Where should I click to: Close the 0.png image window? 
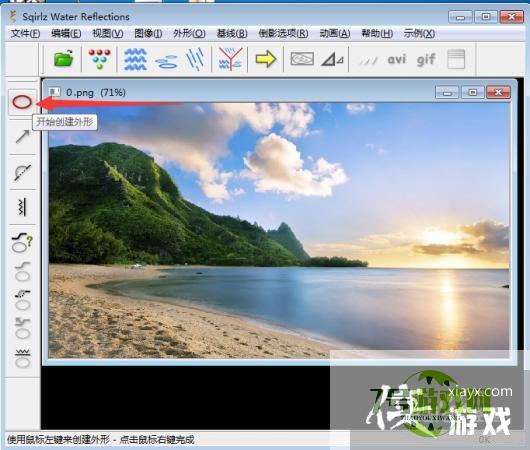pos(498,92)
